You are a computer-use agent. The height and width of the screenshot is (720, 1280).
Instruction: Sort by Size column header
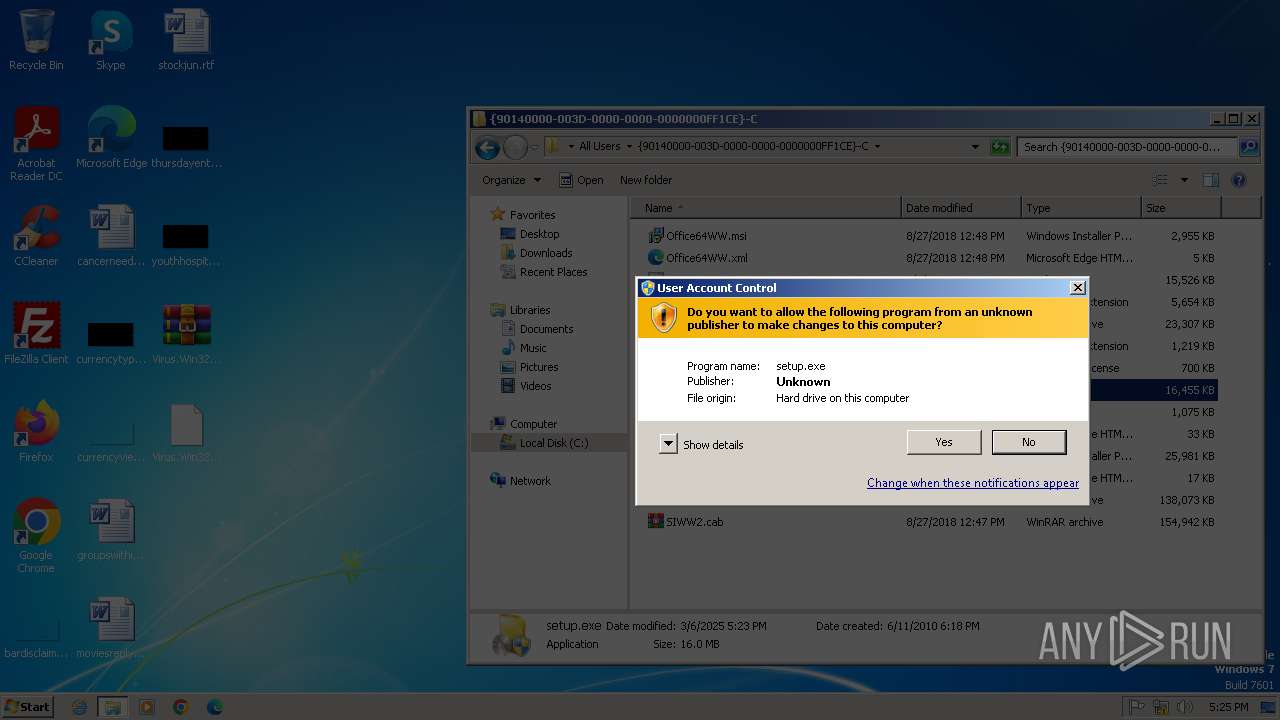1181,208
